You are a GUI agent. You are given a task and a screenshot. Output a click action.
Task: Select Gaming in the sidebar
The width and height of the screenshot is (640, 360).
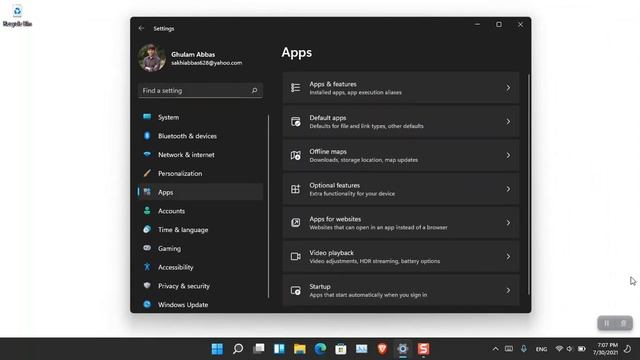(x=200, y=248)
